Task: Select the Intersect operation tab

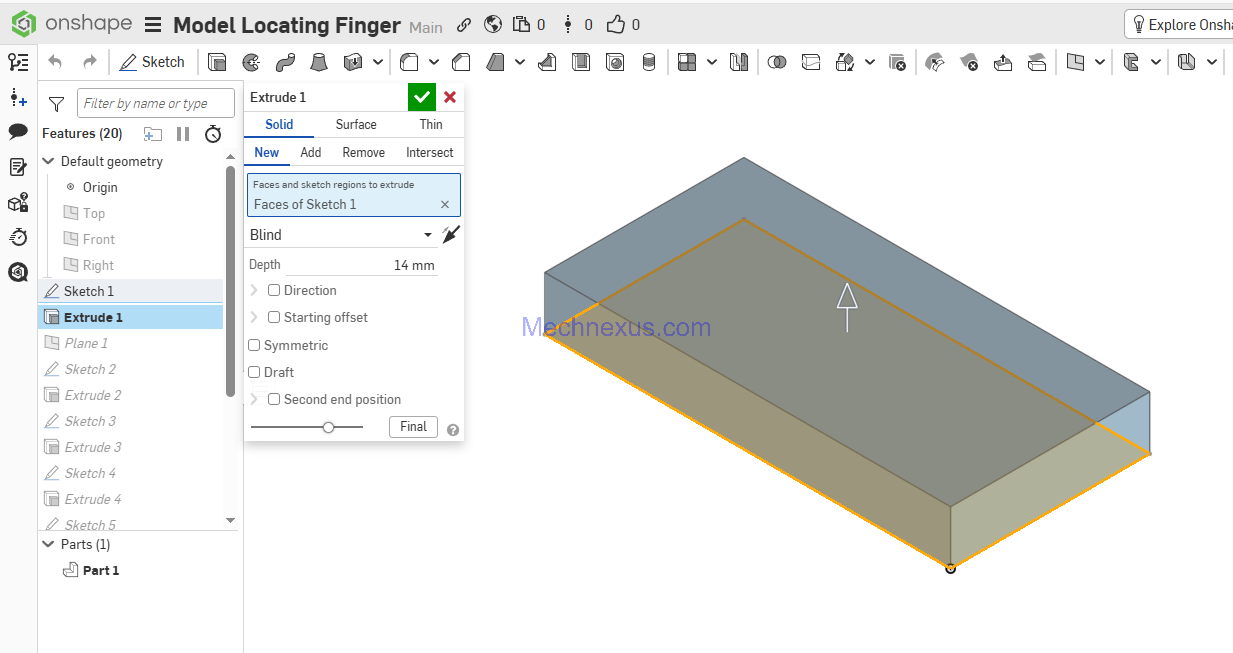Action: pyautogui.click(x=430, y=153)
